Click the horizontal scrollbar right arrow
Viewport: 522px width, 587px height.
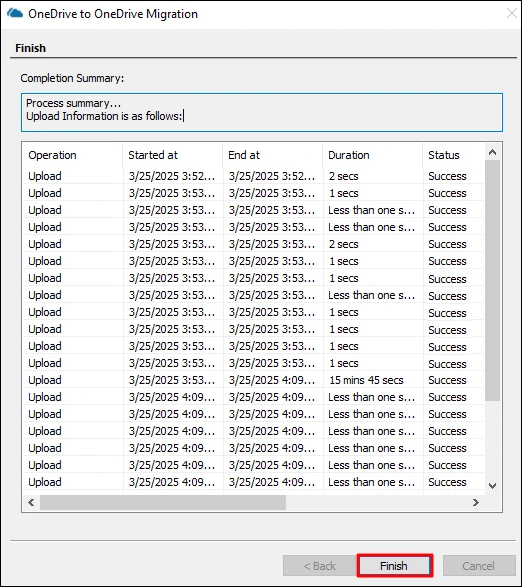point(476,502)
